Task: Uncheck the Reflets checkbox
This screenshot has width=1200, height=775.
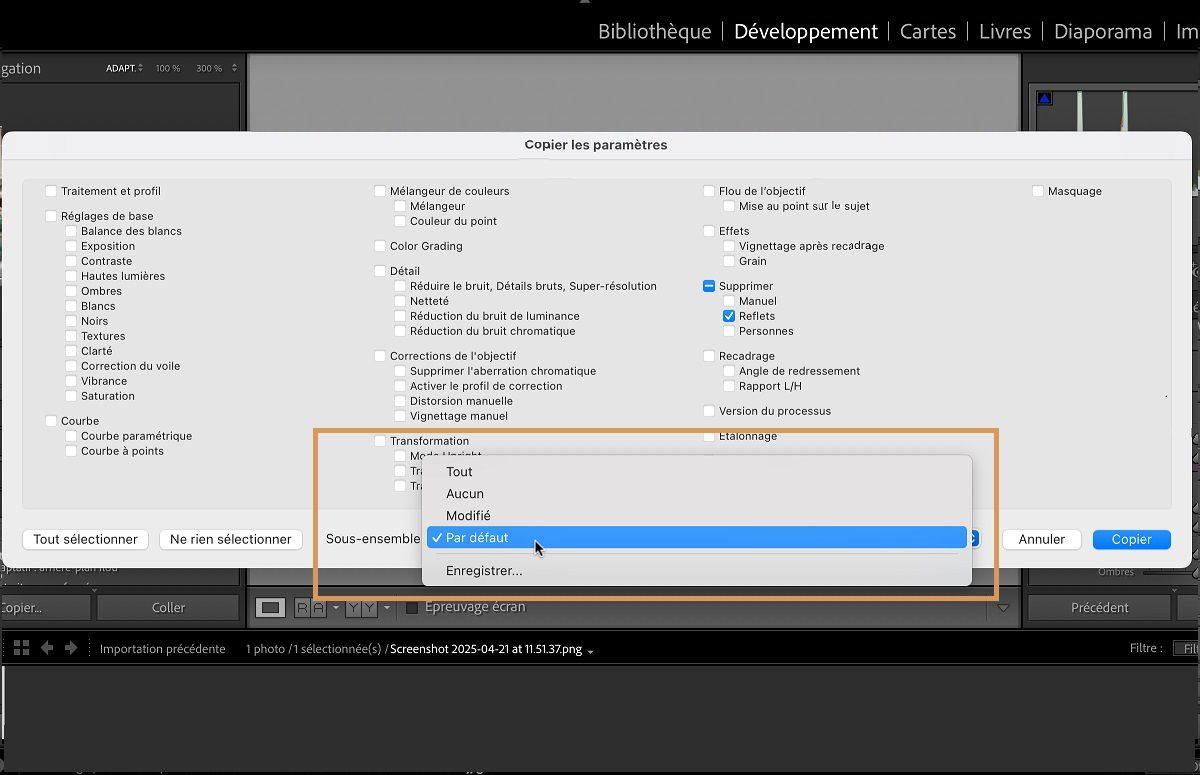Action: tap(728, 315)
